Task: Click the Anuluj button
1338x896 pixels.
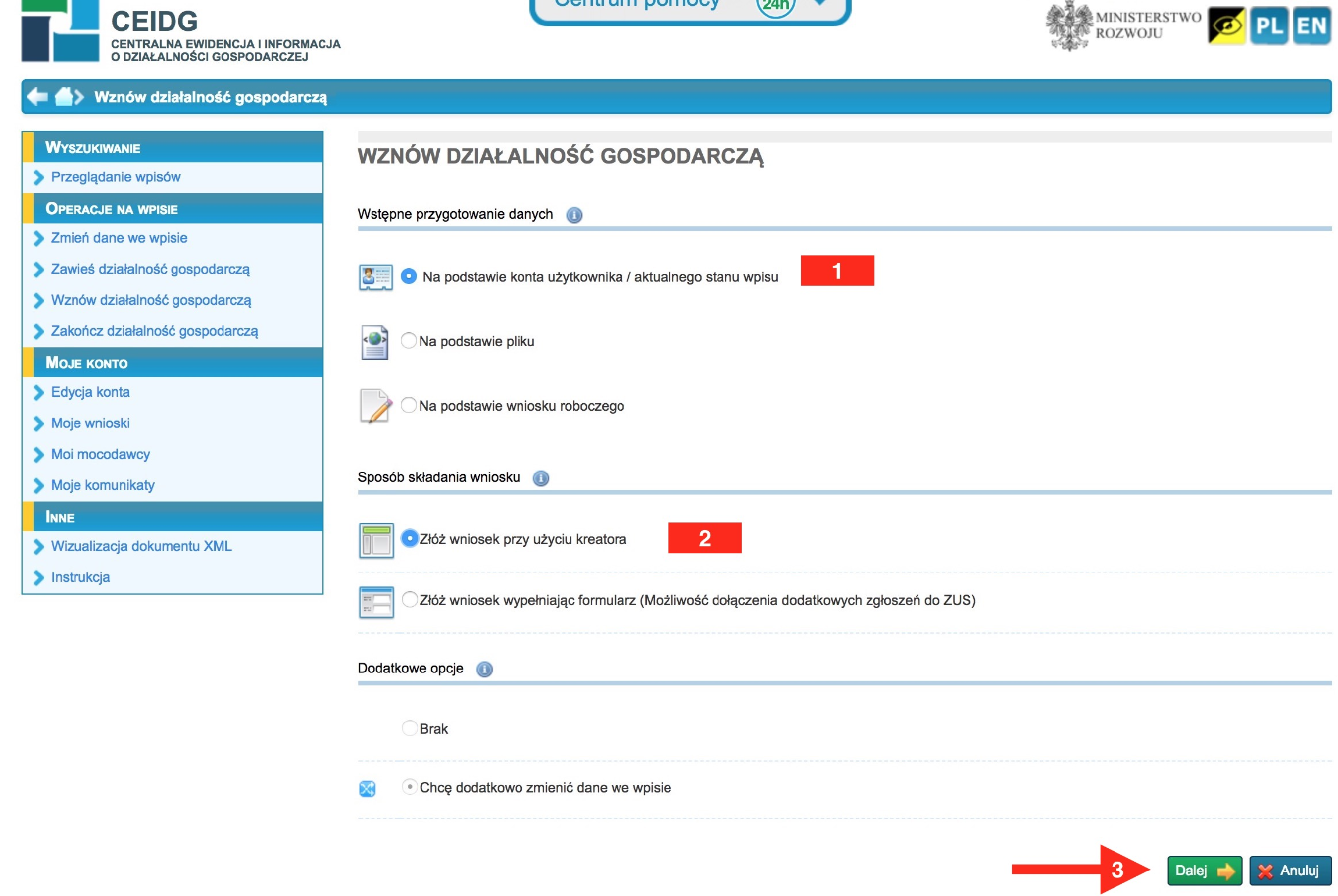Action: click(1290, 871)
